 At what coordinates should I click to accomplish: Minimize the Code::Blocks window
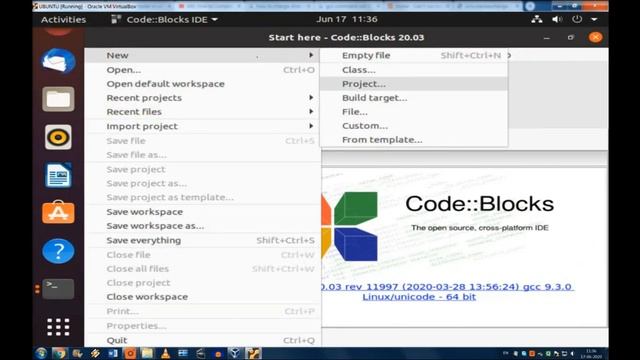pos(547,38)
